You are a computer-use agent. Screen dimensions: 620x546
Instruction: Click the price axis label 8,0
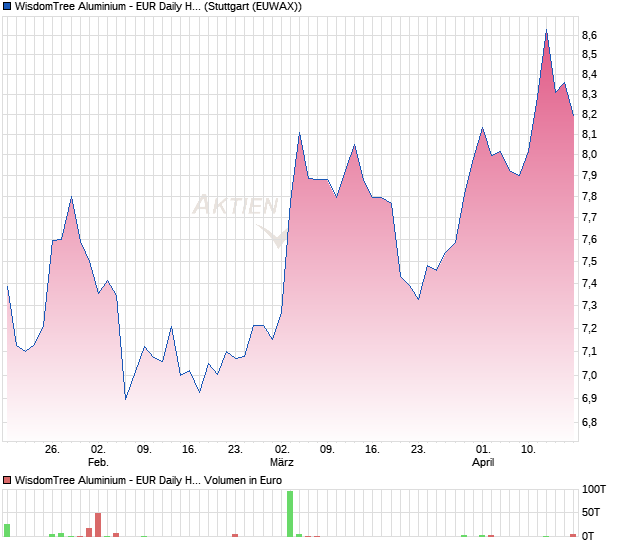click(x=589, y=154)
